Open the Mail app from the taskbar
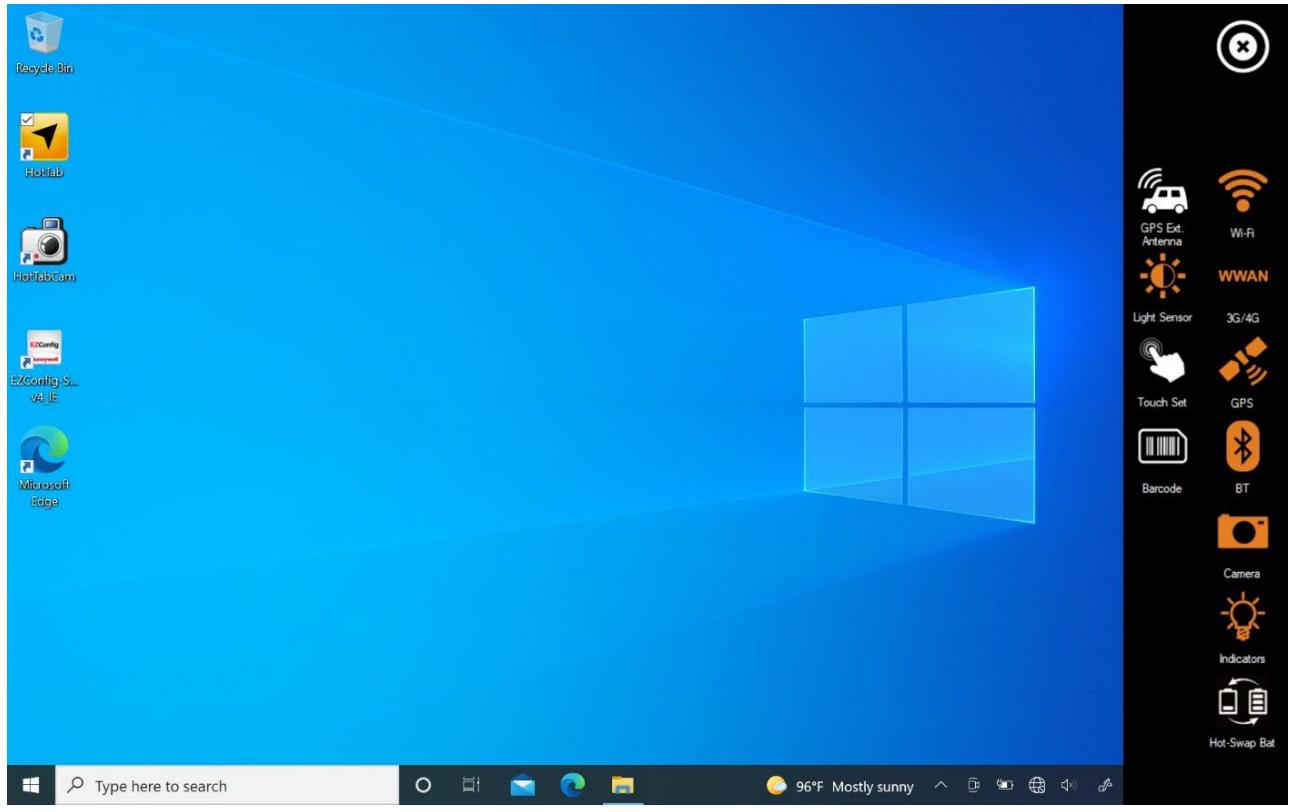This screenshot has width=1293, height=812. coord(522,786)
